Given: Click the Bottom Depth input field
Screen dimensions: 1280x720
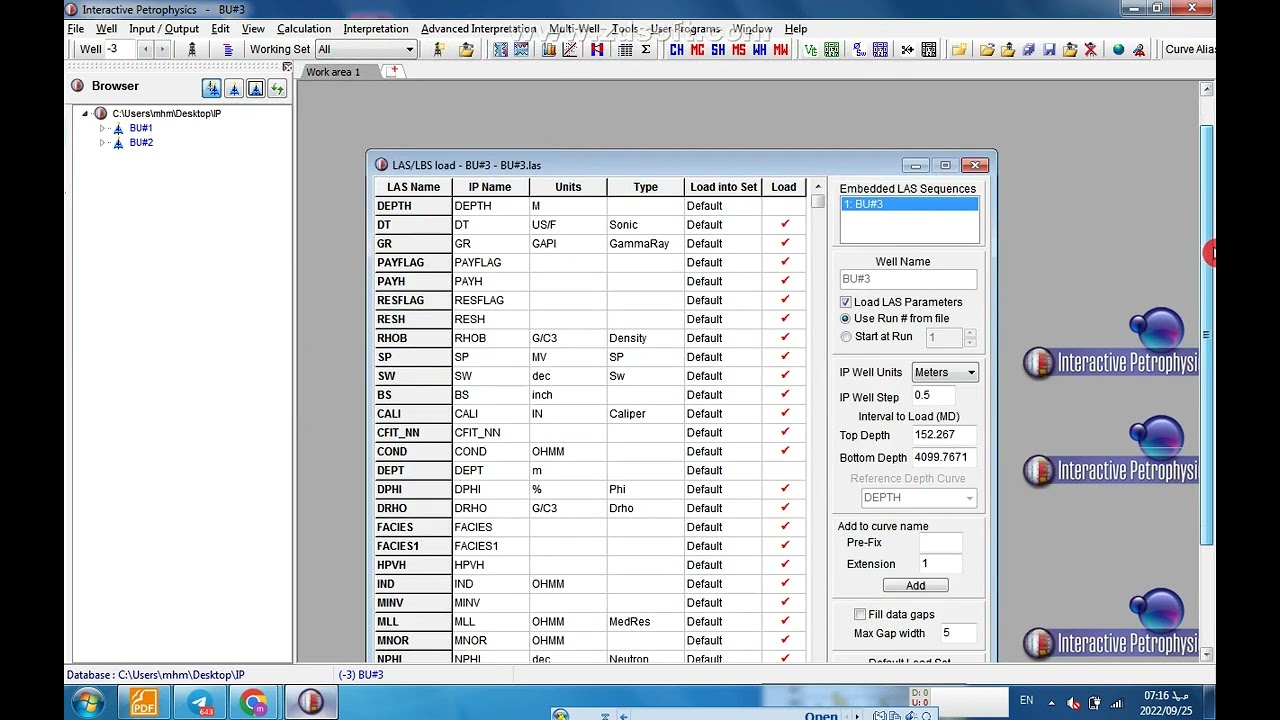Looking at the screenshot, I should pyautogui.click(x=944, y=457).
